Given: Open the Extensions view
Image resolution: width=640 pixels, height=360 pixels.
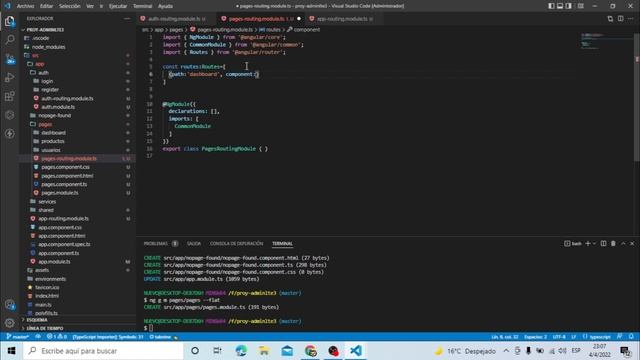Looking at the screenshot, I should (x=10, y=96).
